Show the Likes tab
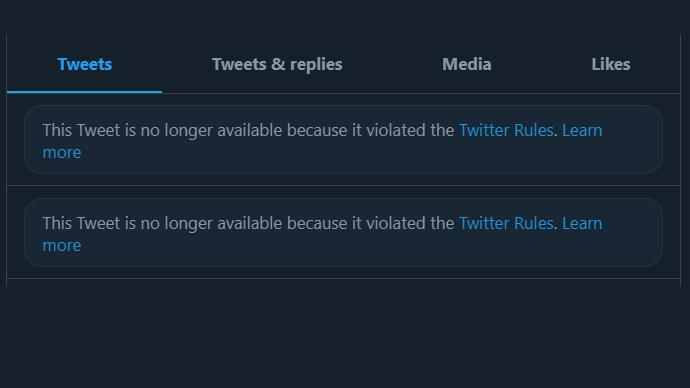This screenshot has height=388, width=690. click(x=611, y=64)
